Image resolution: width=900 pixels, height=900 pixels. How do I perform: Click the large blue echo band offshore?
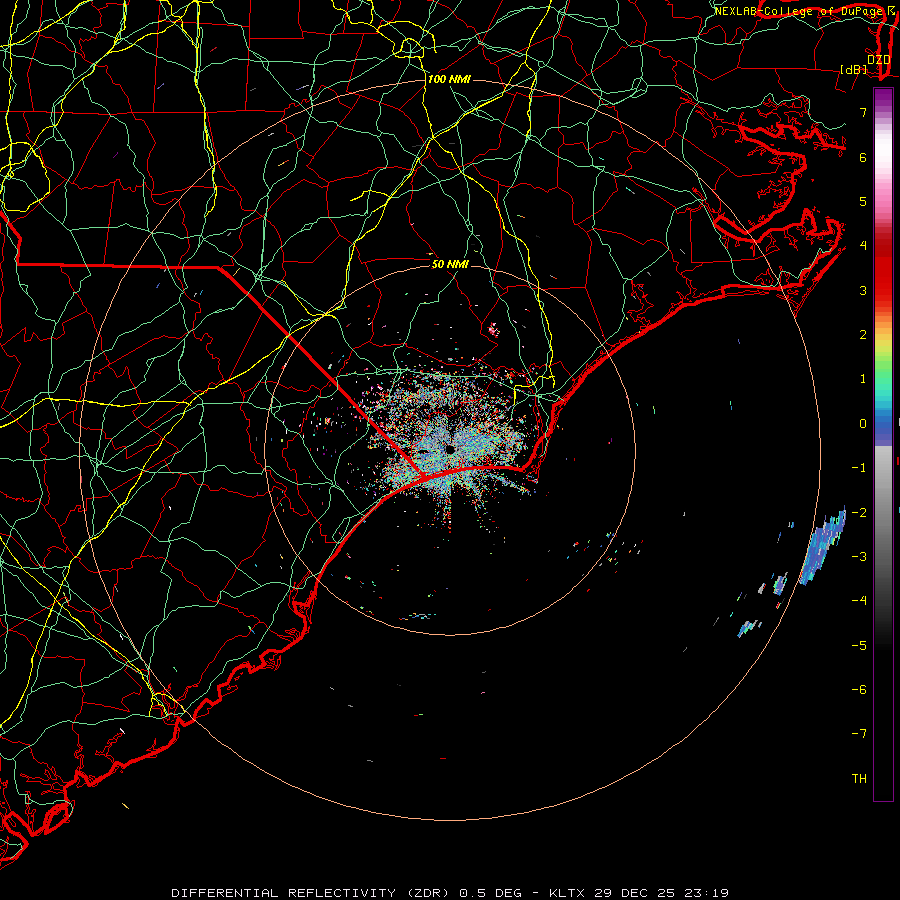point(822,546)
